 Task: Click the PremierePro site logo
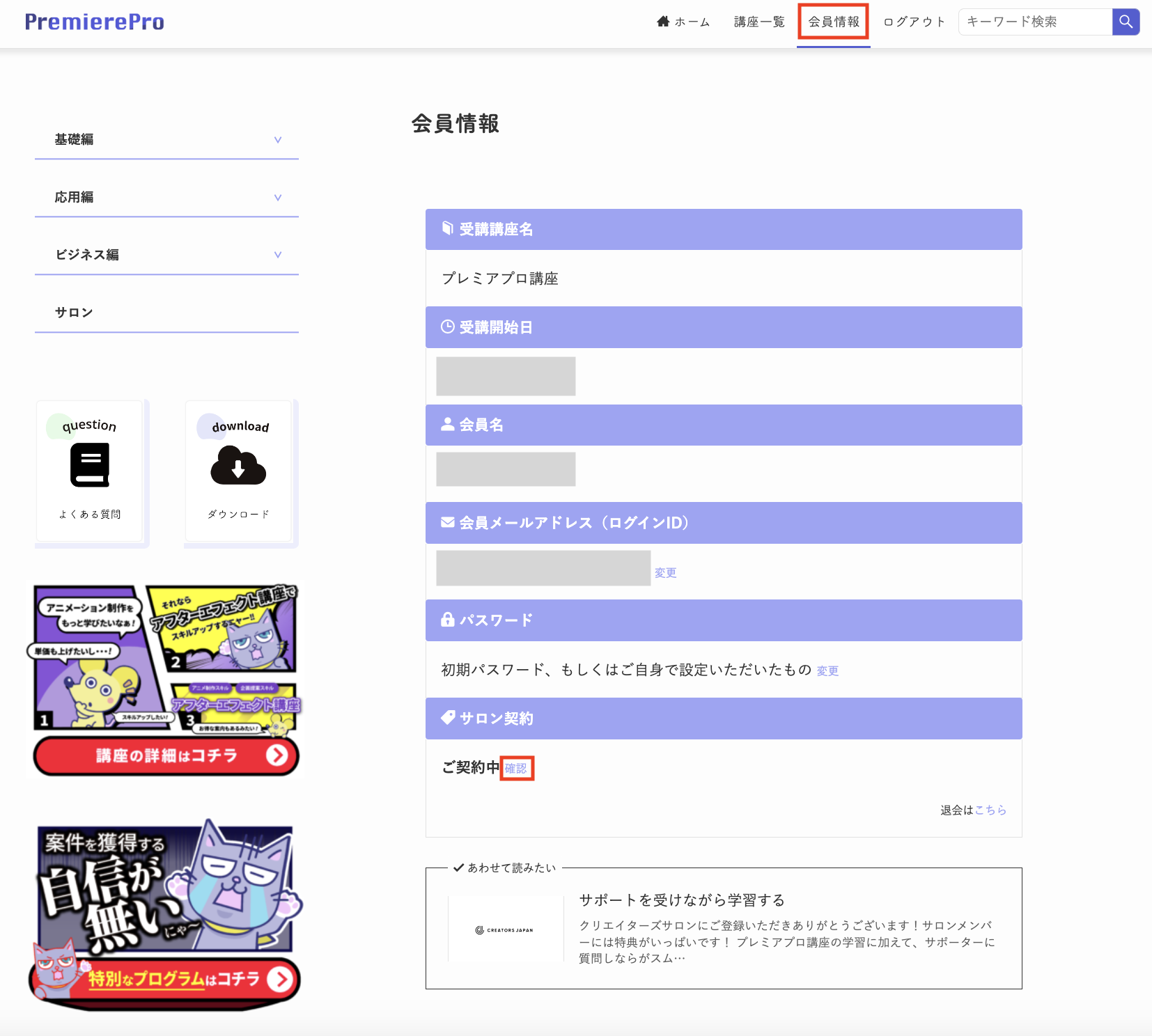point(95,22)
